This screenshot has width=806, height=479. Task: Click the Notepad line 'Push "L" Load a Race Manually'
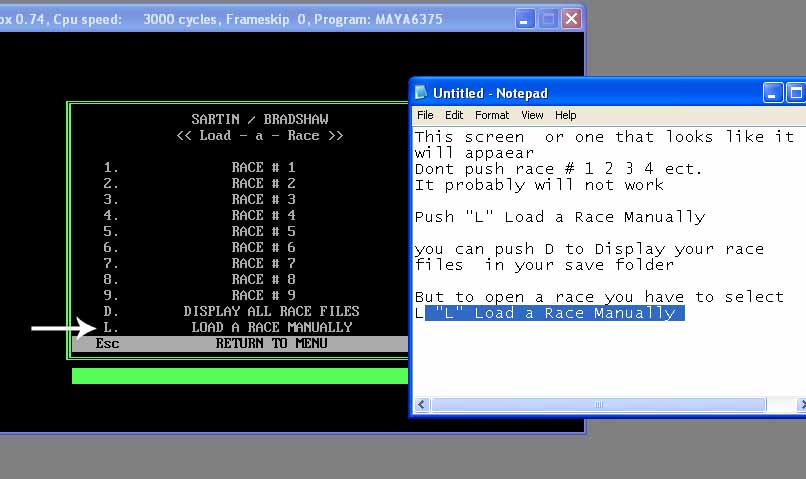tap(560, 217)
